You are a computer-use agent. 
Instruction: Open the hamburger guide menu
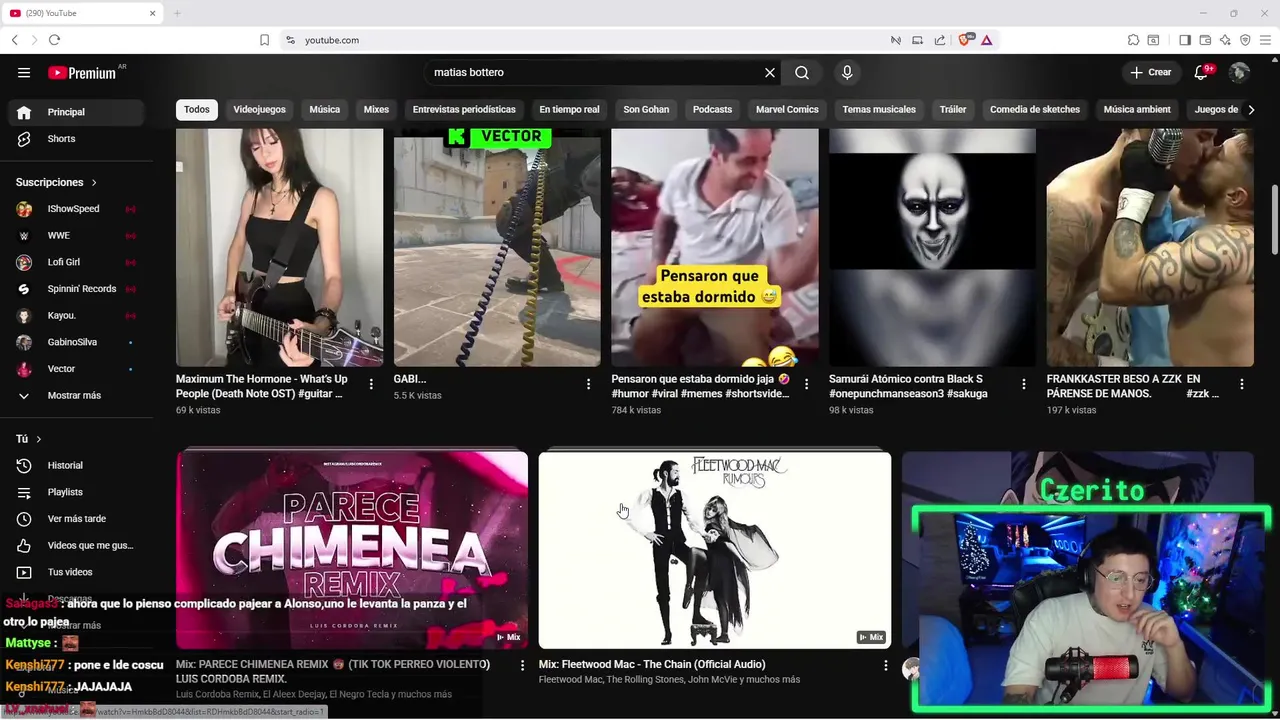pyautogui.click(x=24, y=72)
